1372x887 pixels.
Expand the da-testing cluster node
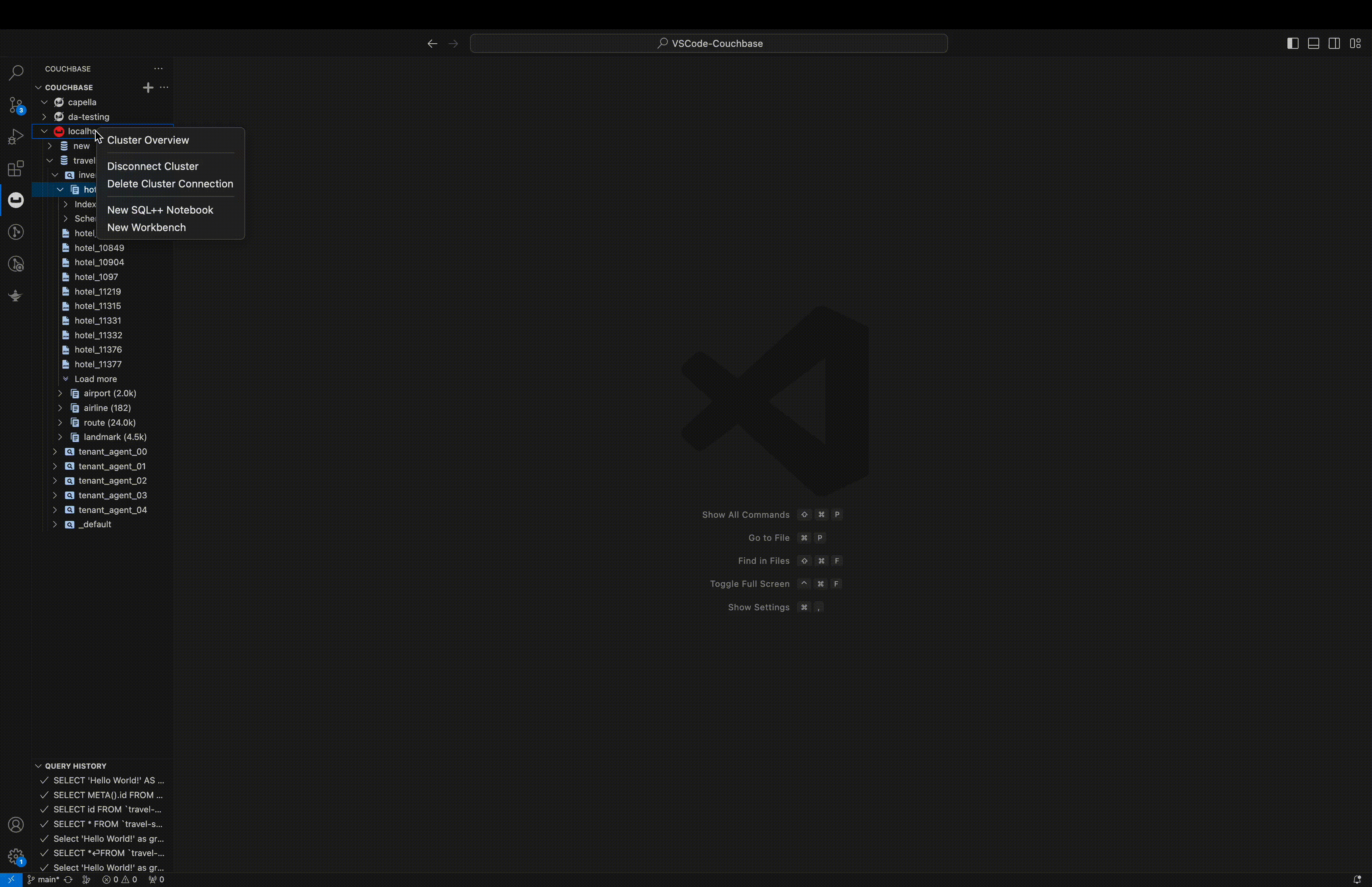point(44,117)
